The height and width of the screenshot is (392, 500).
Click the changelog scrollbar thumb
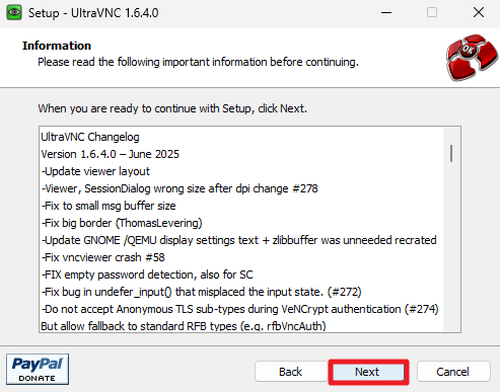[451, 153]
